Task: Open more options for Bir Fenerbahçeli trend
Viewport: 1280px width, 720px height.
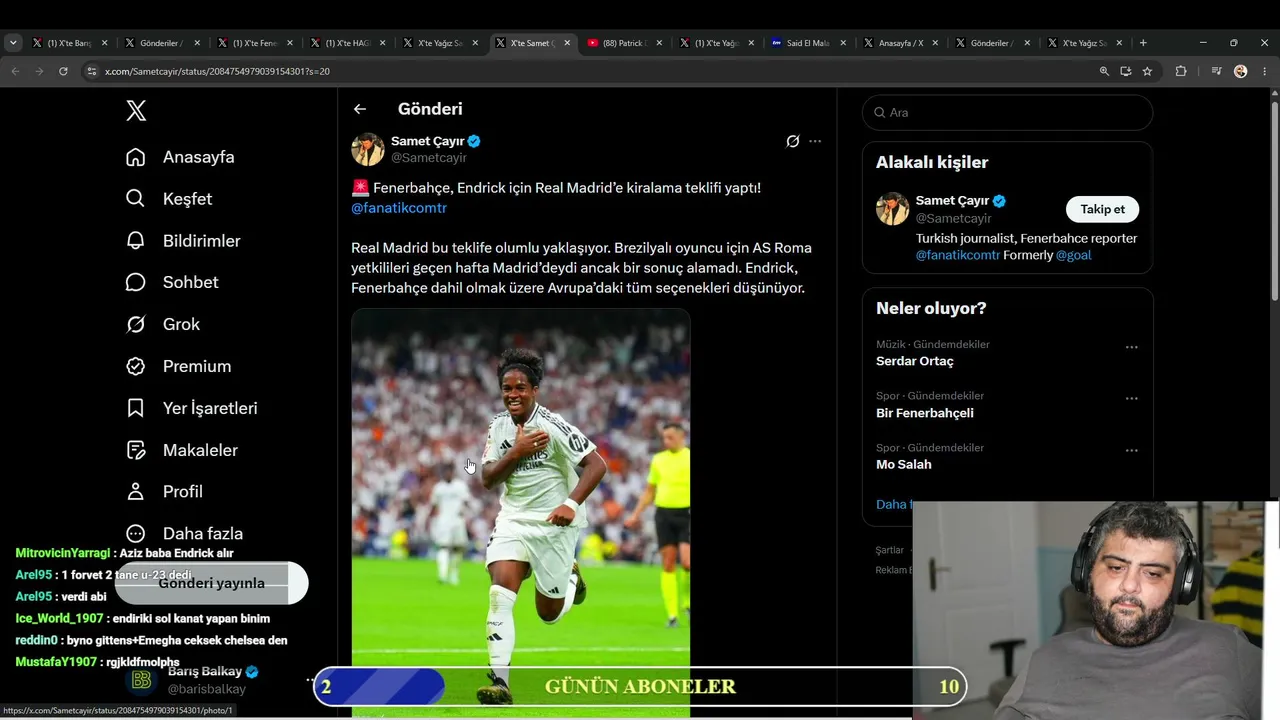Action: pos(1132,398)
